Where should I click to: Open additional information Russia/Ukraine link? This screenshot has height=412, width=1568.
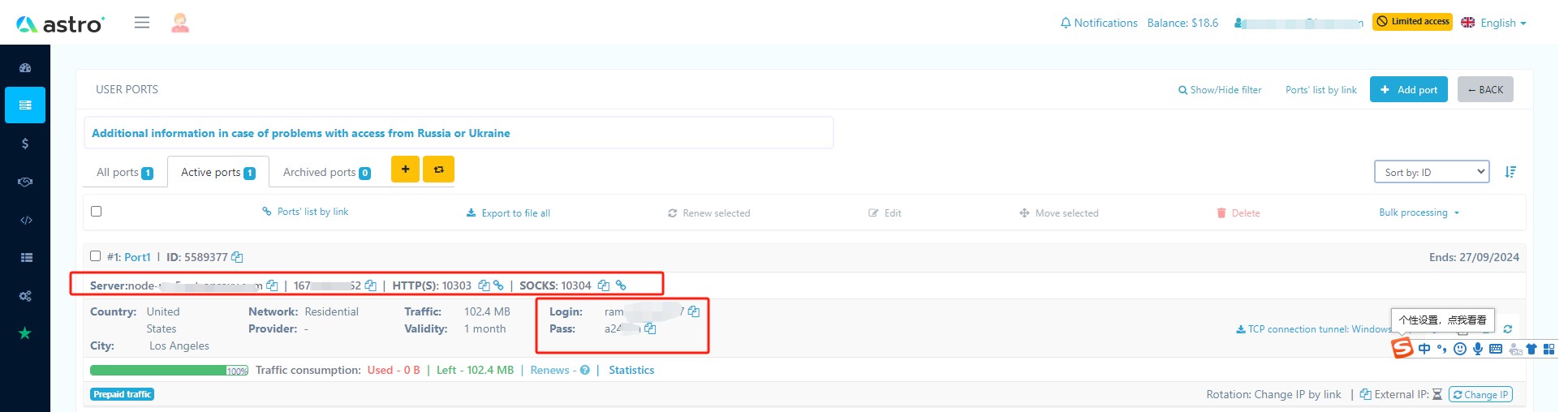301,133
